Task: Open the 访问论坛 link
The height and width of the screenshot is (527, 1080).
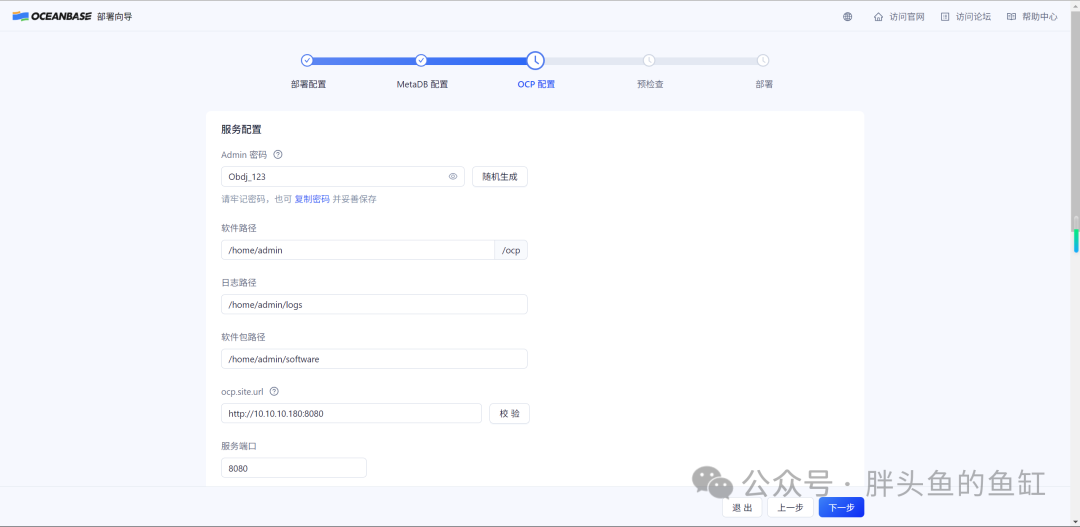Action: point(973,17)
